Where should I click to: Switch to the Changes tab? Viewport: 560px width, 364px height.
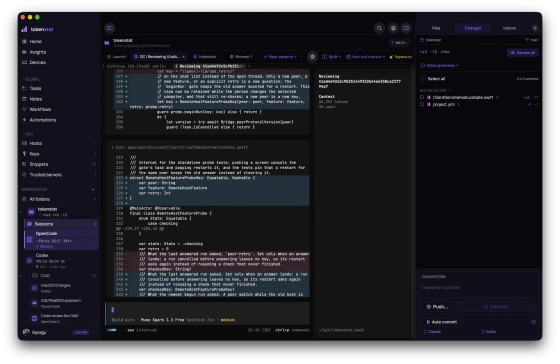click(472, 28)
